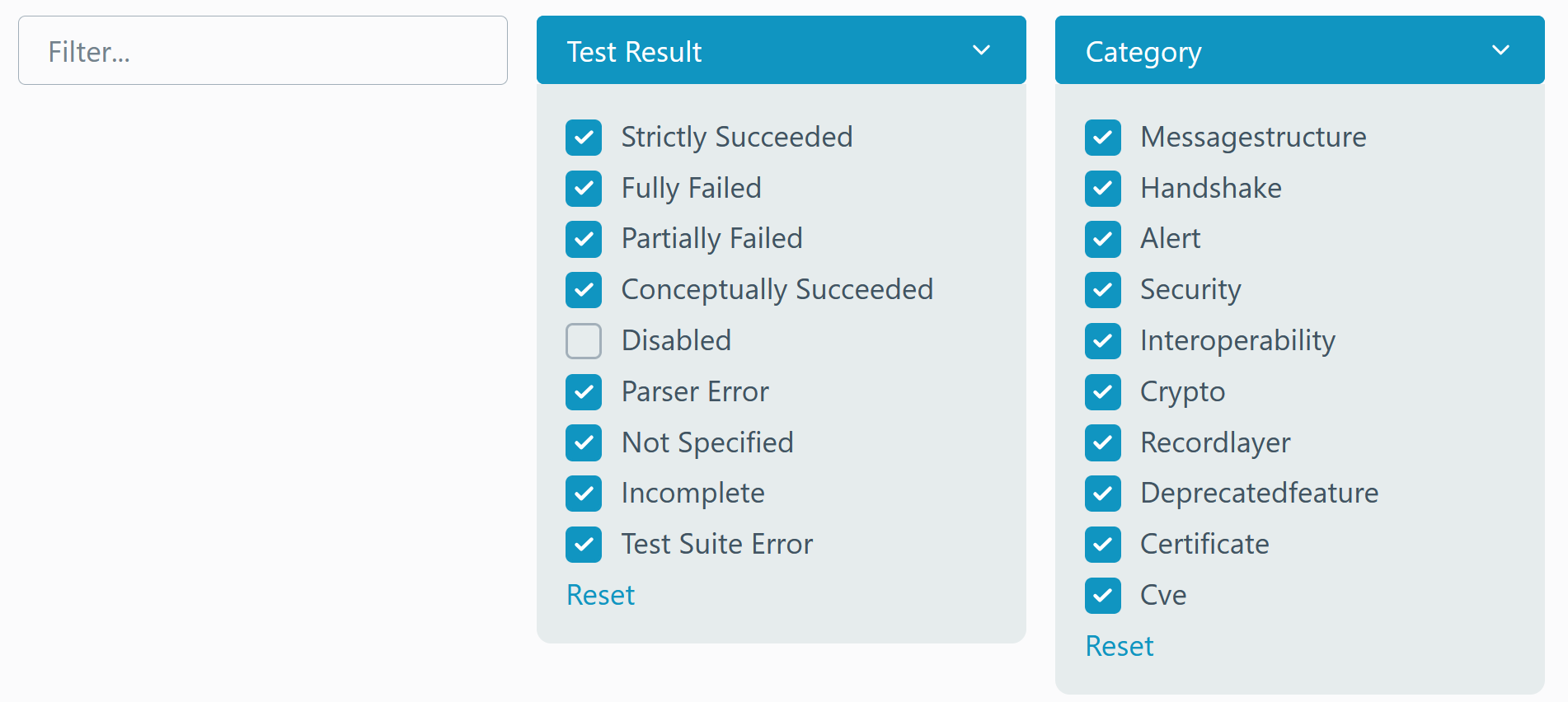Focus the Filter text input field
Viewport: 1568px width, 702px height.
tap(263, 50)
